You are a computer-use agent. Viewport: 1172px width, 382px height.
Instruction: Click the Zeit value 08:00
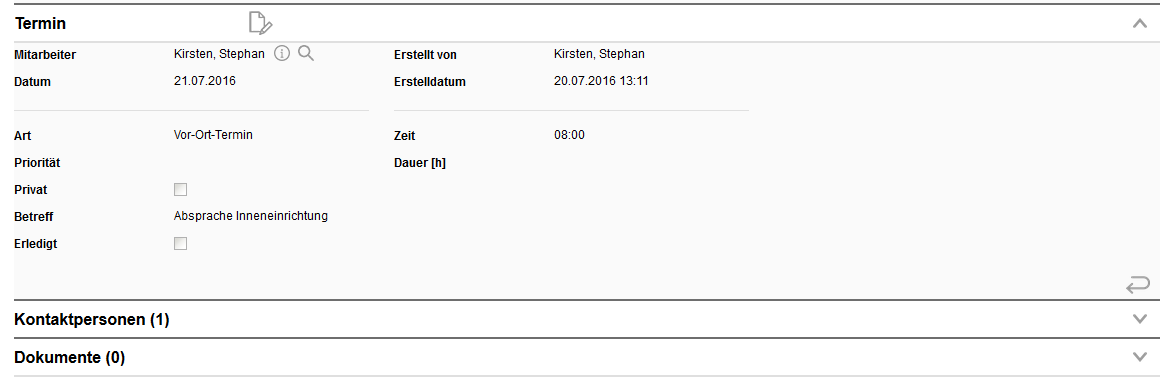570,135
